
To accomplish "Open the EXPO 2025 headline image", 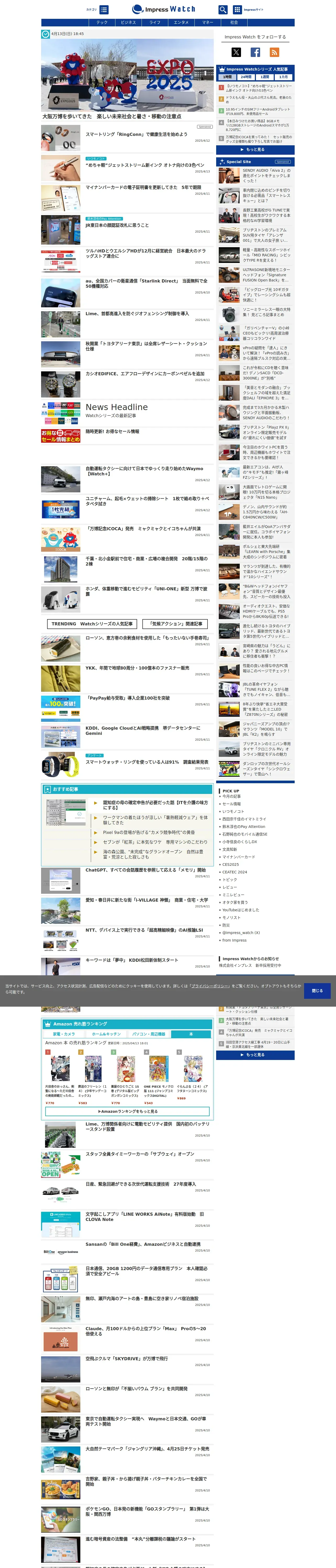I will tap(127, 76).
